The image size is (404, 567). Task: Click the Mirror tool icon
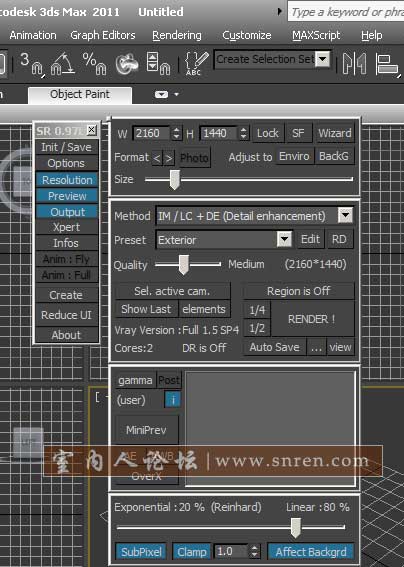point(354,63)
